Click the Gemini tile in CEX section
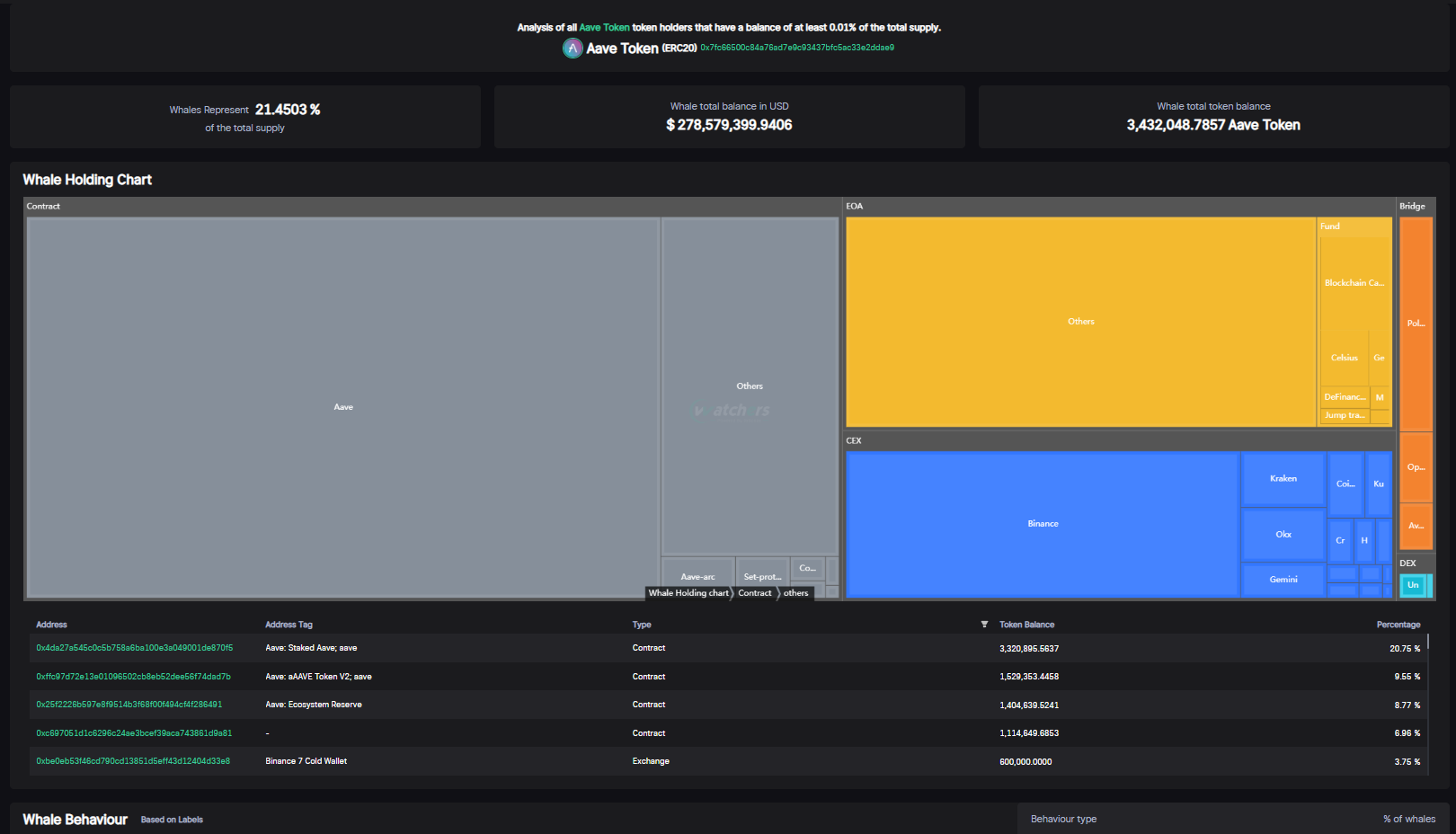Screen dimensions: 1456x834 coord(1283,580)
